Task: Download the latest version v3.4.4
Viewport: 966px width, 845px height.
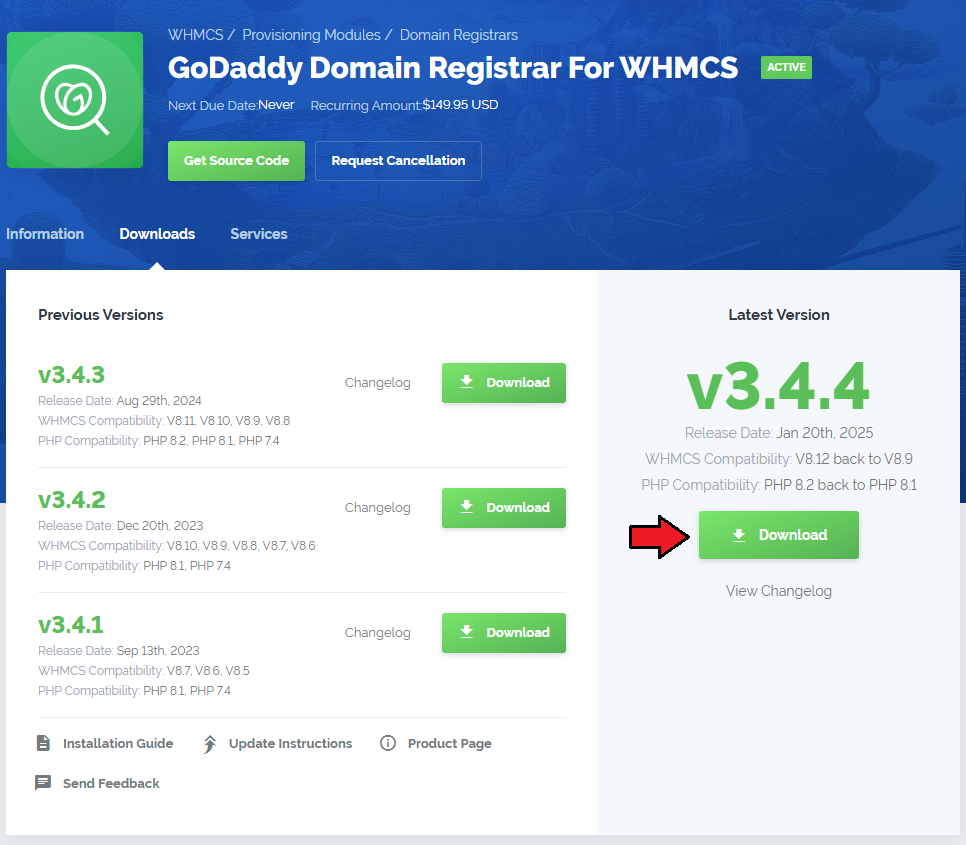Action: 779,535
